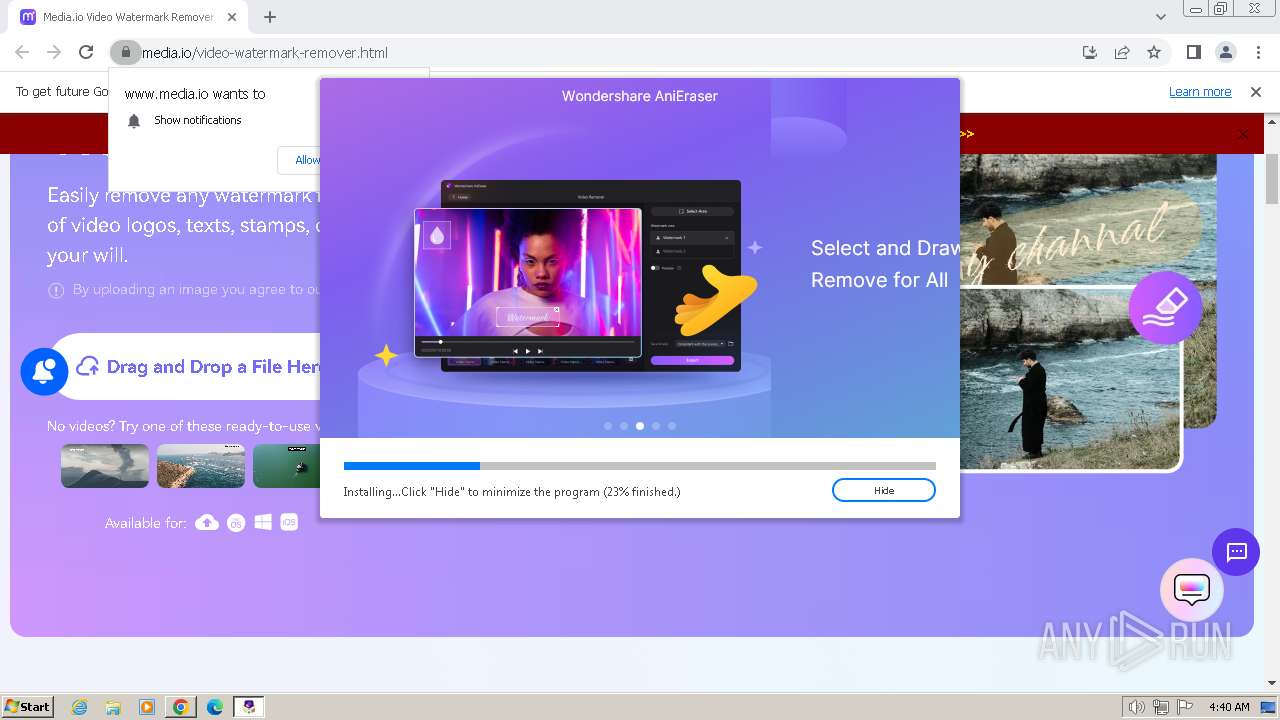Click the share page icon
This screenshot has width=1280, height=720.
click(x=1122, y=52)
